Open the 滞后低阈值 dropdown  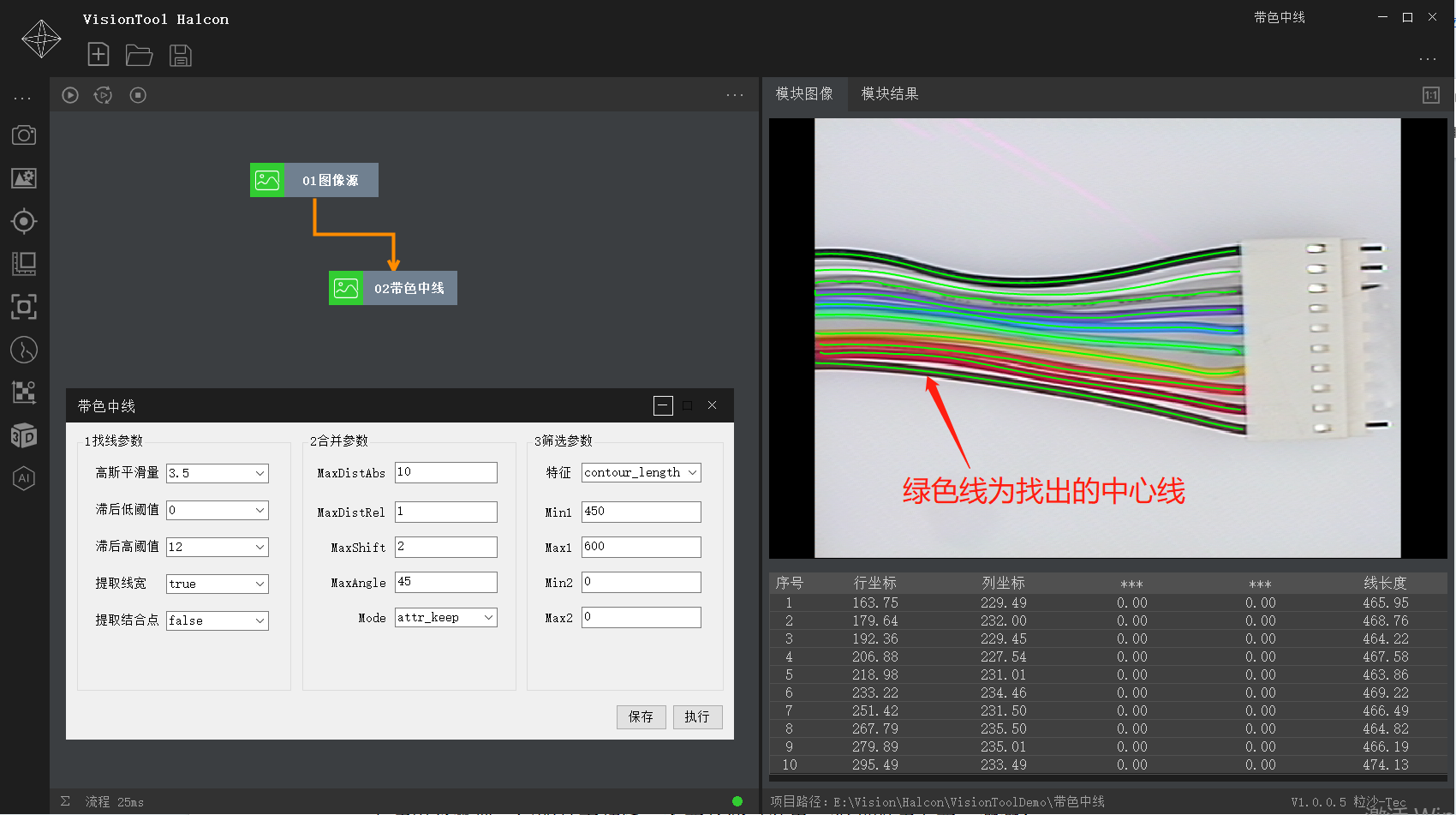pyautogui.click(x=218, y=510)
